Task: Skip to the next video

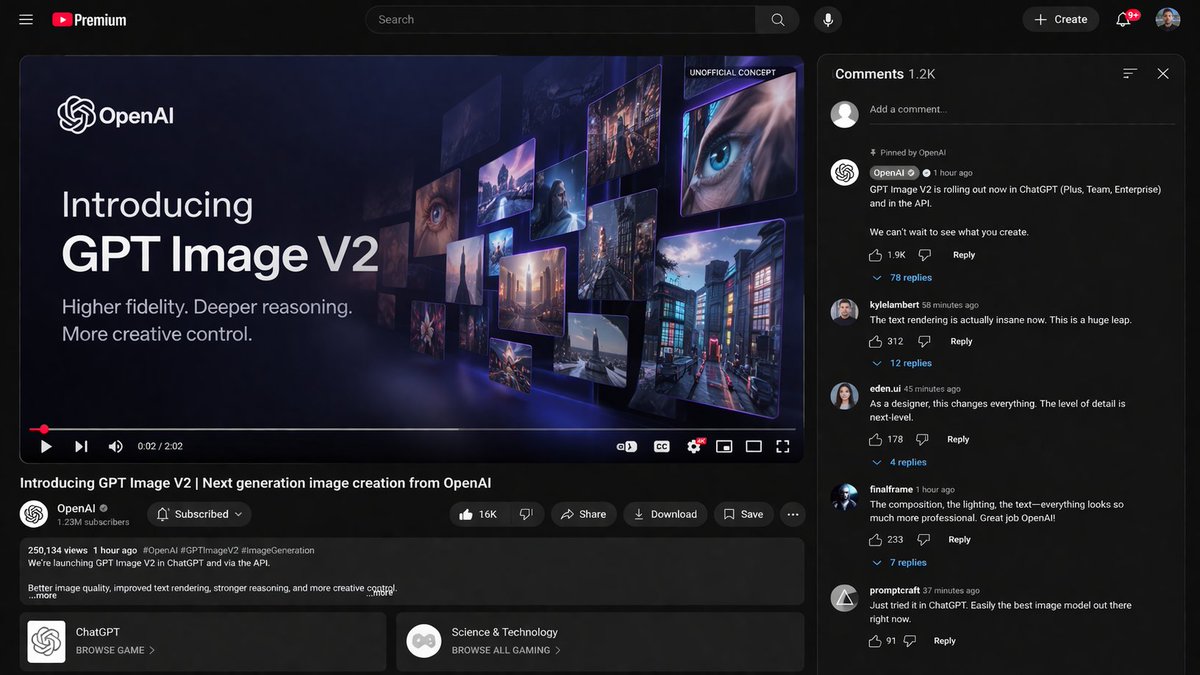Action: click(81, 446)
